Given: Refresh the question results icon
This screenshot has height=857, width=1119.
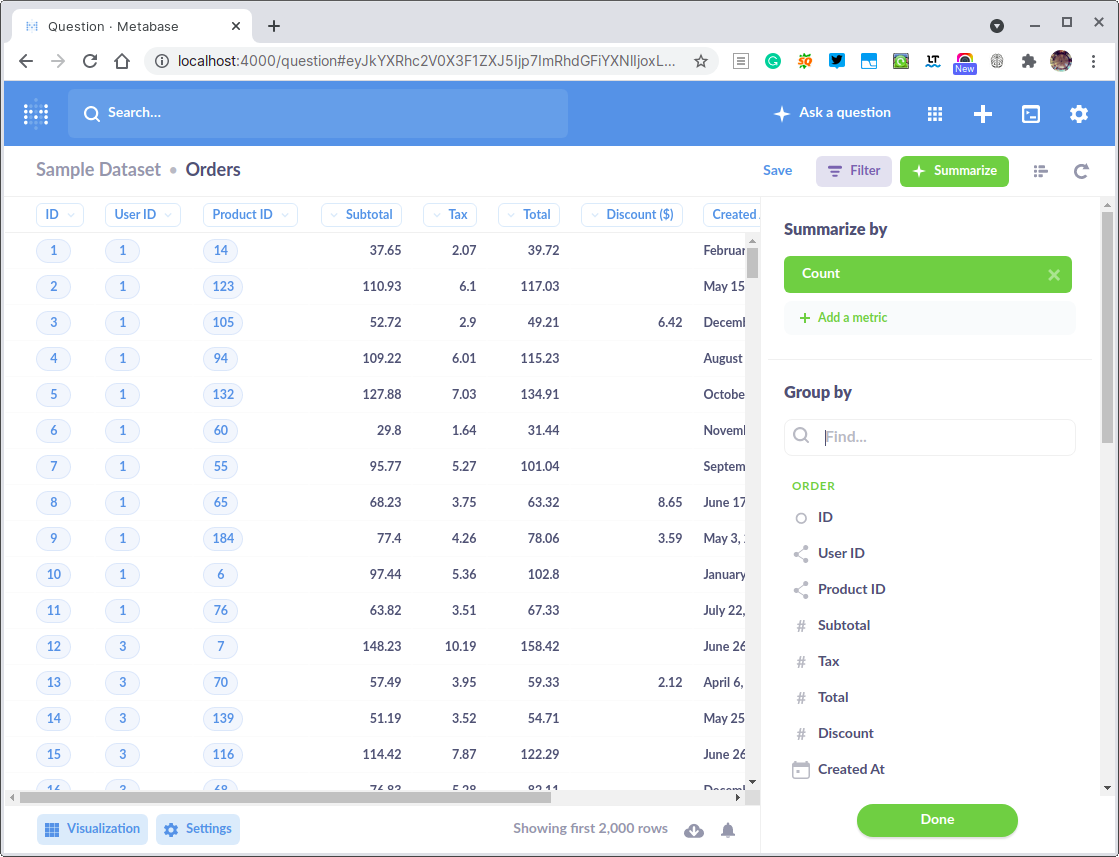Looking at the screenshot, I should tap(1080, 171).
